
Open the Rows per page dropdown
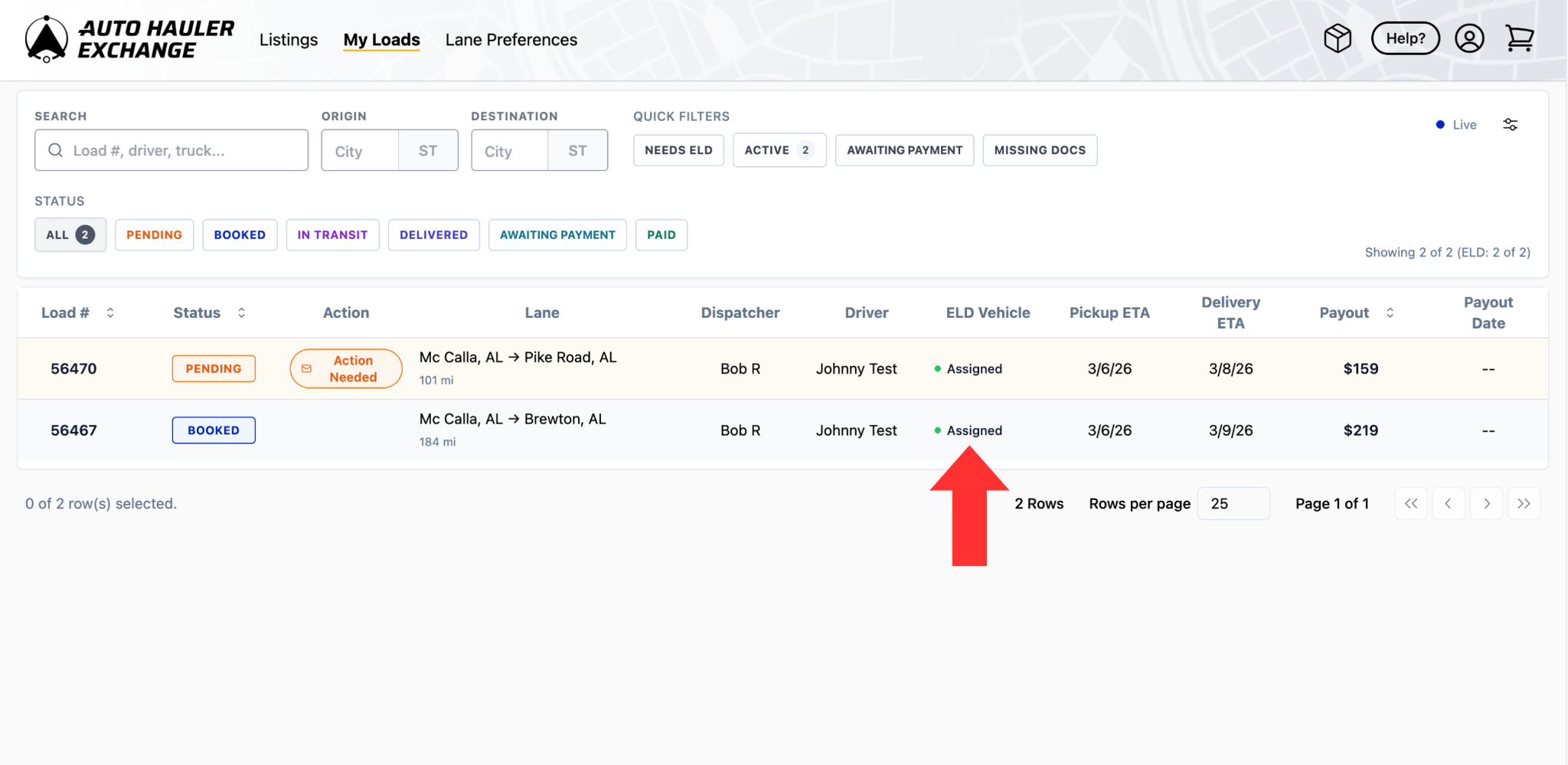click(1233, 504)
